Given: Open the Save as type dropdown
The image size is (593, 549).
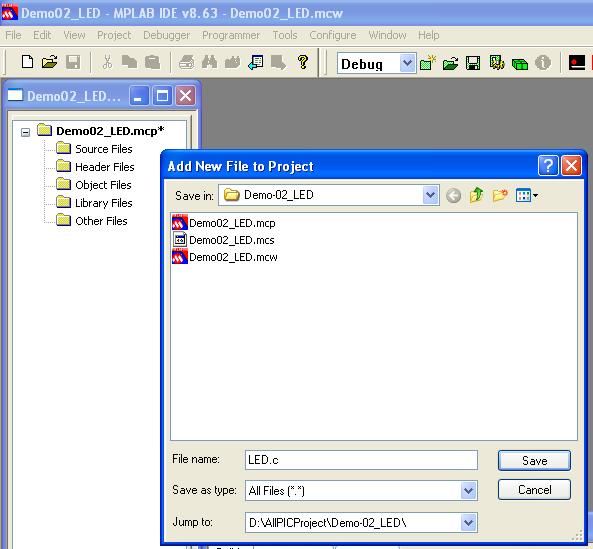Looking at the screenshot, I should click(468, 491).
